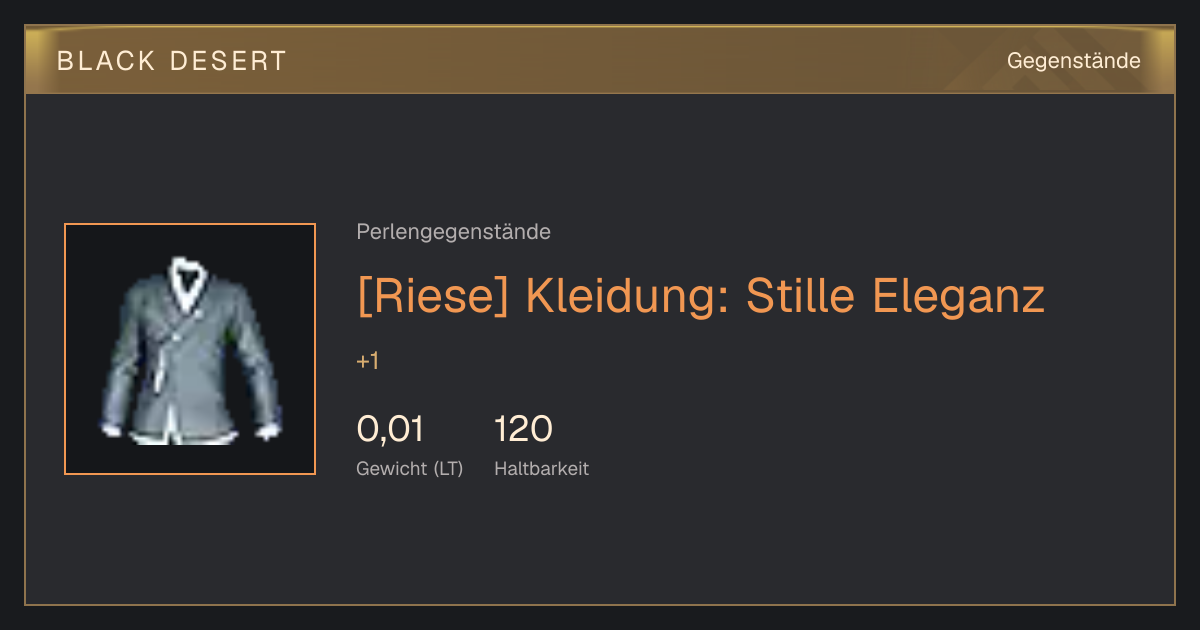The width and height of the screenshot is (1200, 630).
Task: Click the Gewicht (LT) label
Action: [x=410, y=468]
